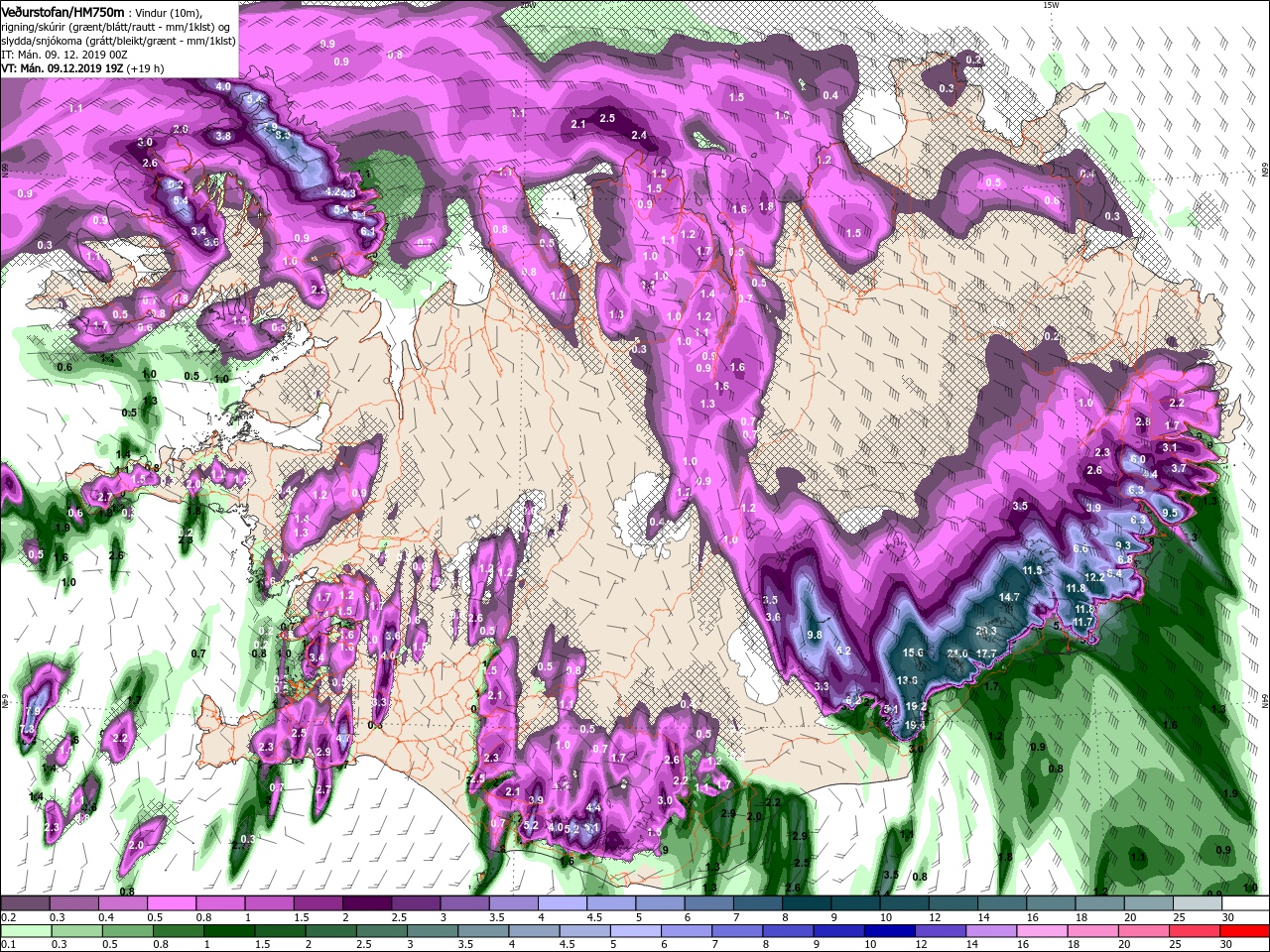1270x952 pixels.
Task: Click the 20.3 precipitation value
Action: (x=986, y=630)
